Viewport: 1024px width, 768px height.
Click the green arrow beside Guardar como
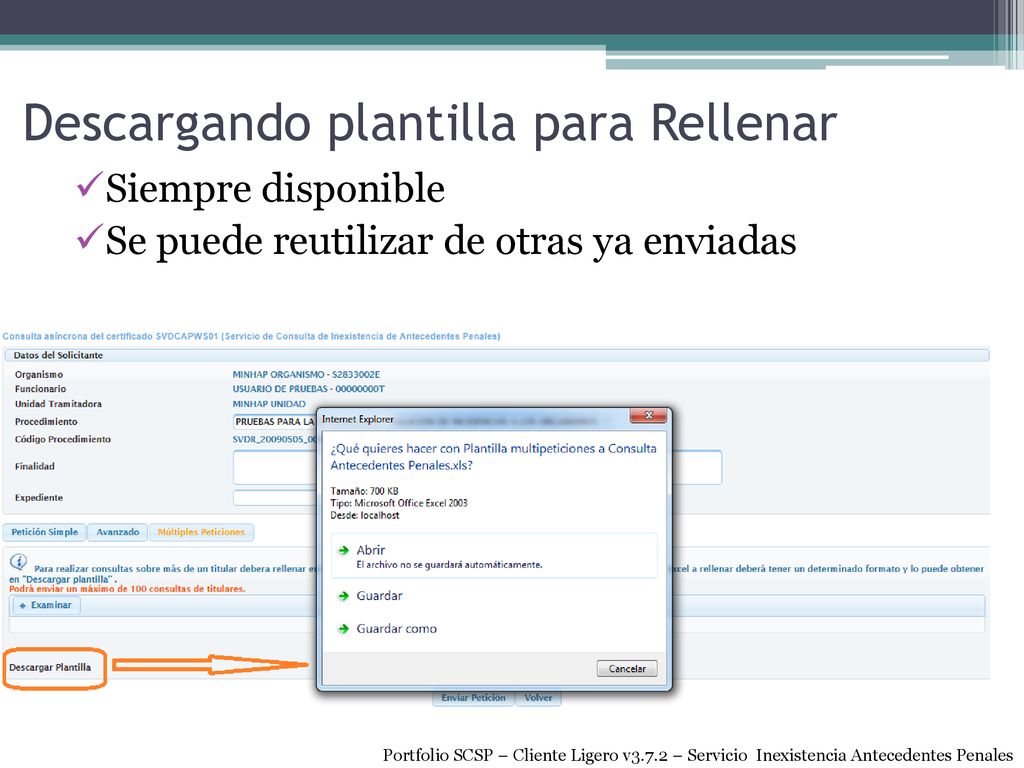(x=344, y=629)
